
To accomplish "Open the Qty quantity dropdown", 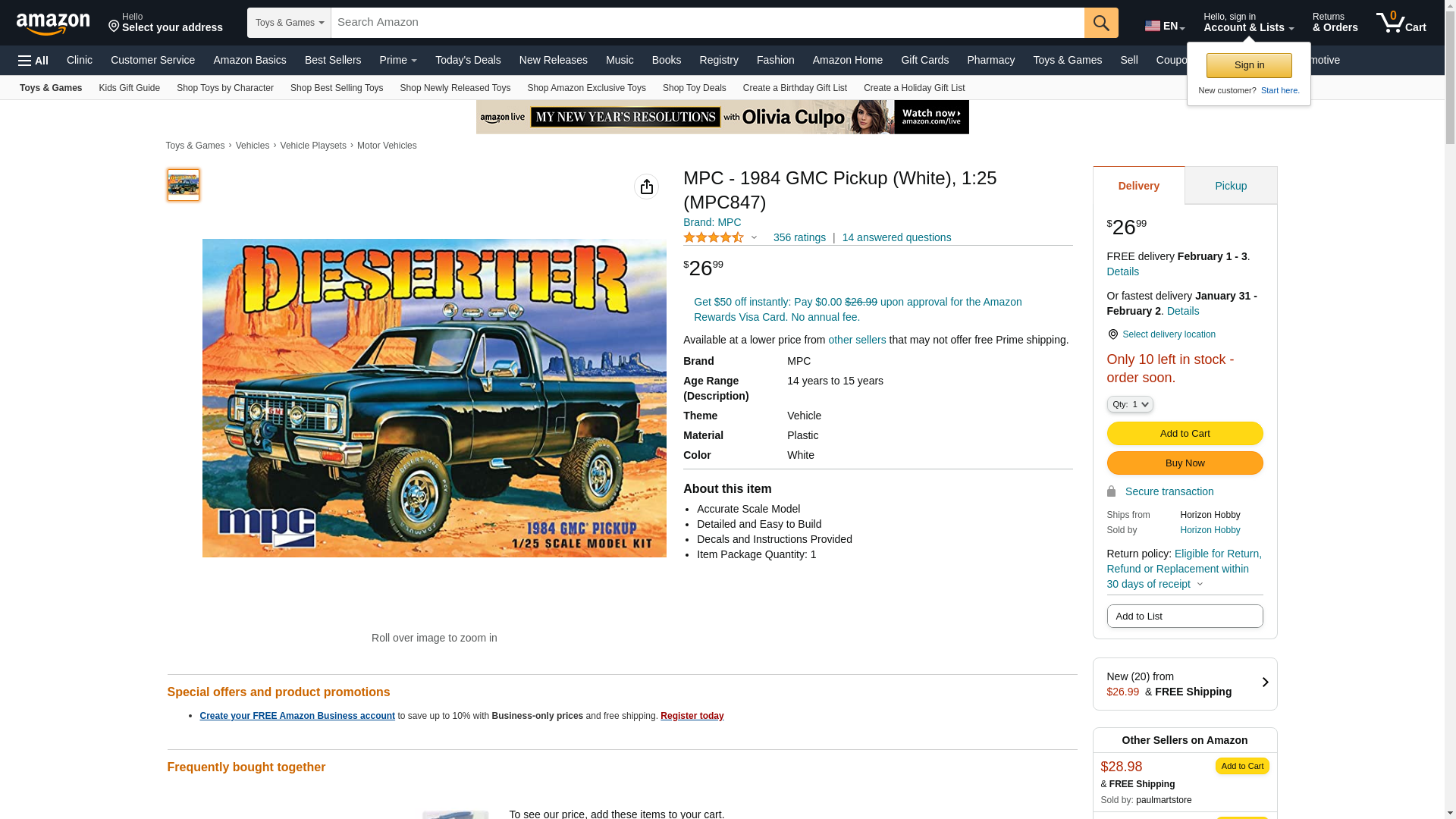I will click(x=1130, y=404).
